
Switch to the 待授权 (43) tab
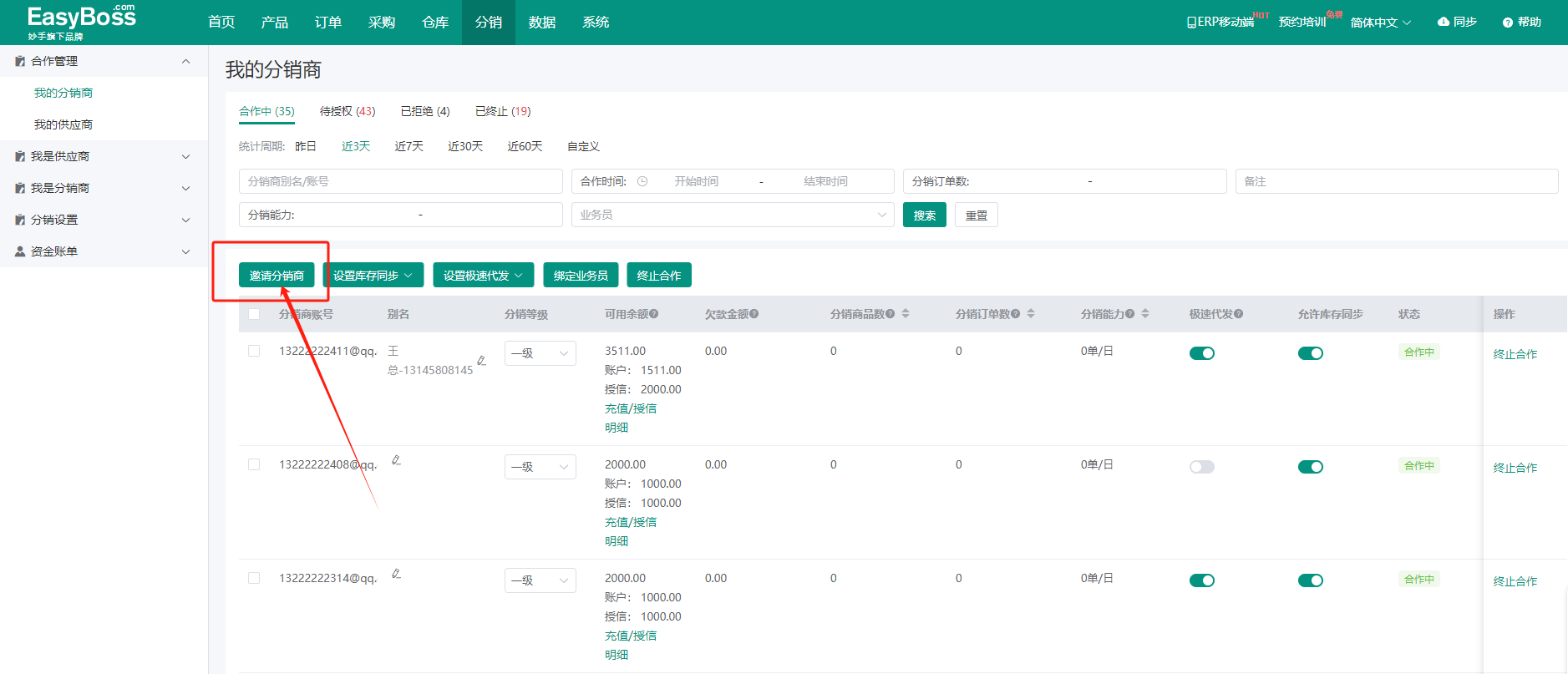tap(348, 111)
